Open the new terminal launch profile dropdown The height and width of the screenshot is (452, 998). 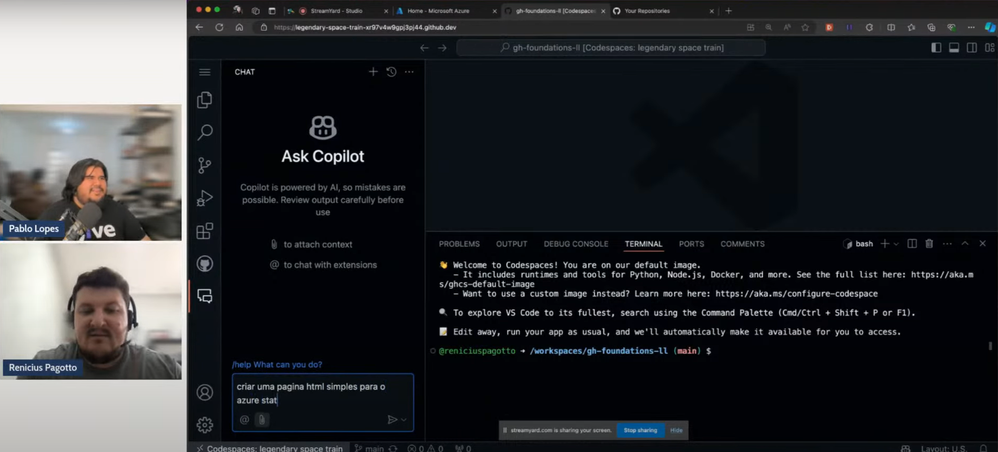tap(896, 244)
